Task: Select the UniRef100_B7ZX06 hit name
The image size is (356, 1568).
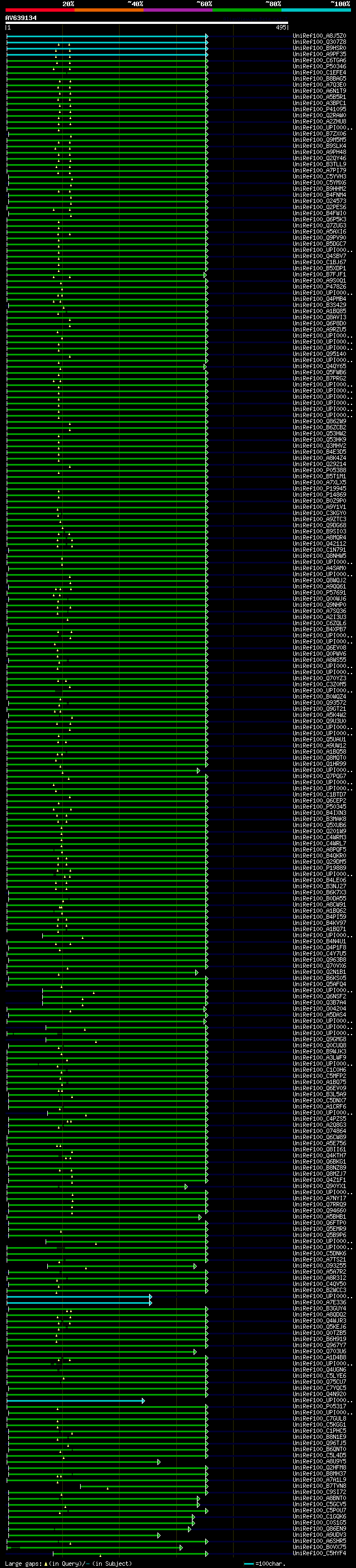Action: (319, 134)
